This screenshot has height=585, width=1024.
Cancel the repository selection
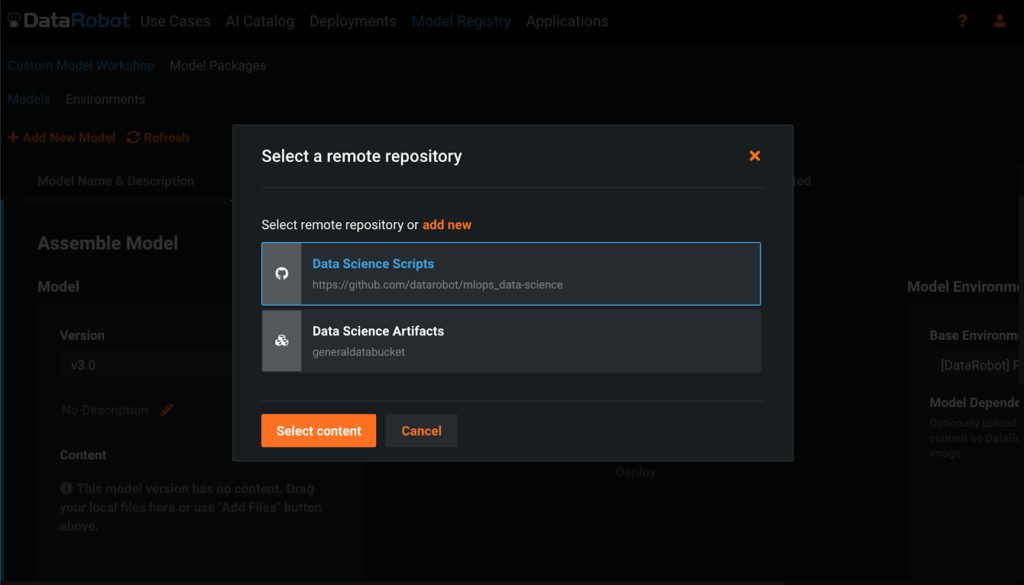(421, 430)
